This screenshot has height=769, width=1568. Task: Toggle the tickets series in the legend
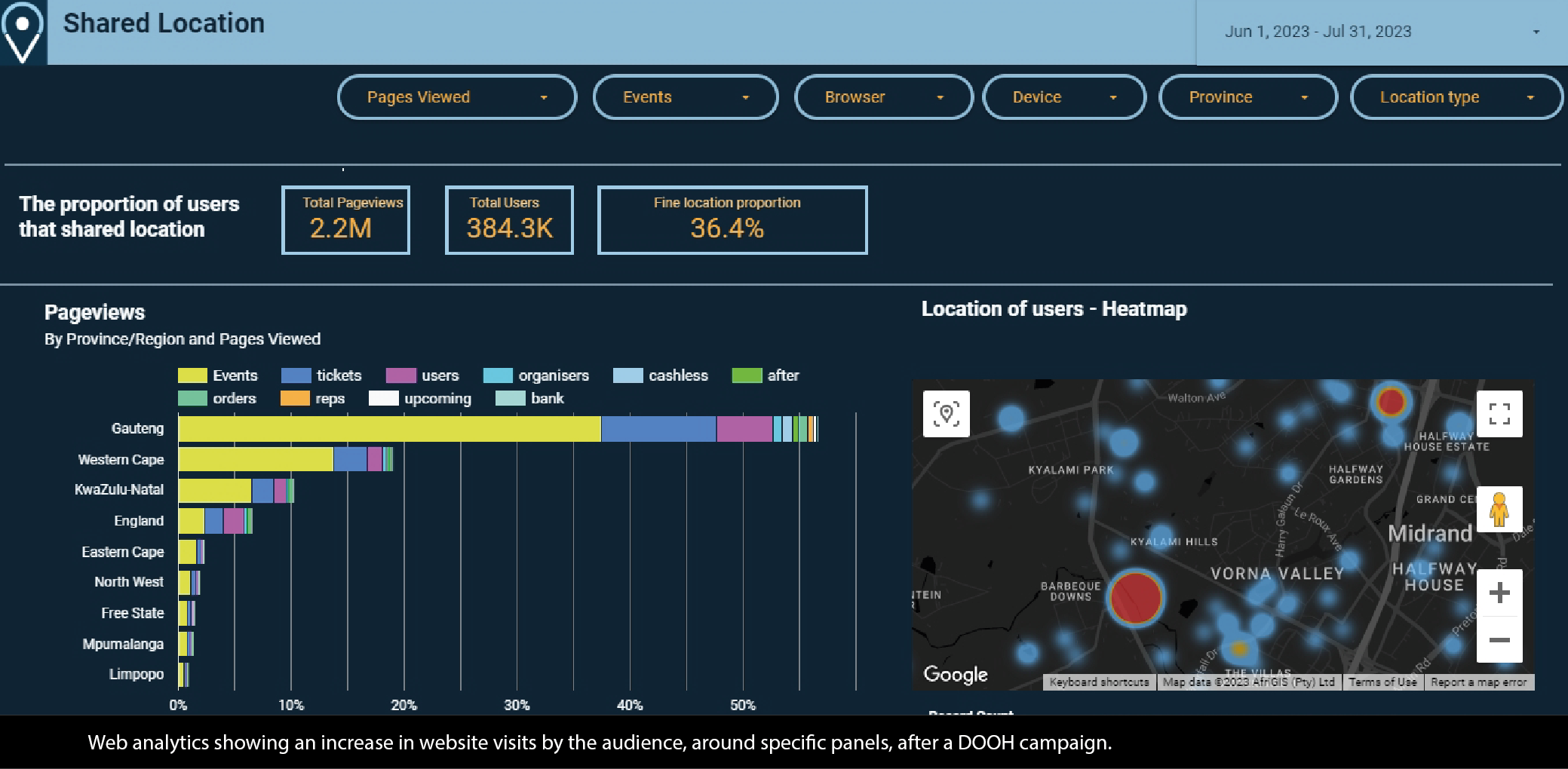(321, 375)
